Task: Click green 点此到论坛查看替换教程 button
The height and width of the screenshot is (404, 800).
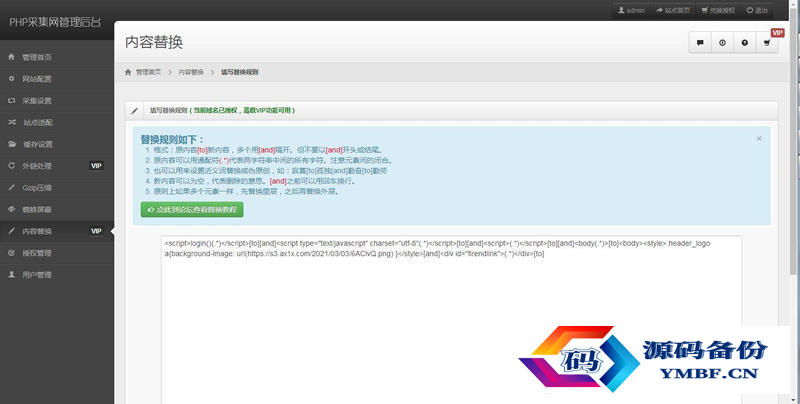Action: click(x=192, y=210)
